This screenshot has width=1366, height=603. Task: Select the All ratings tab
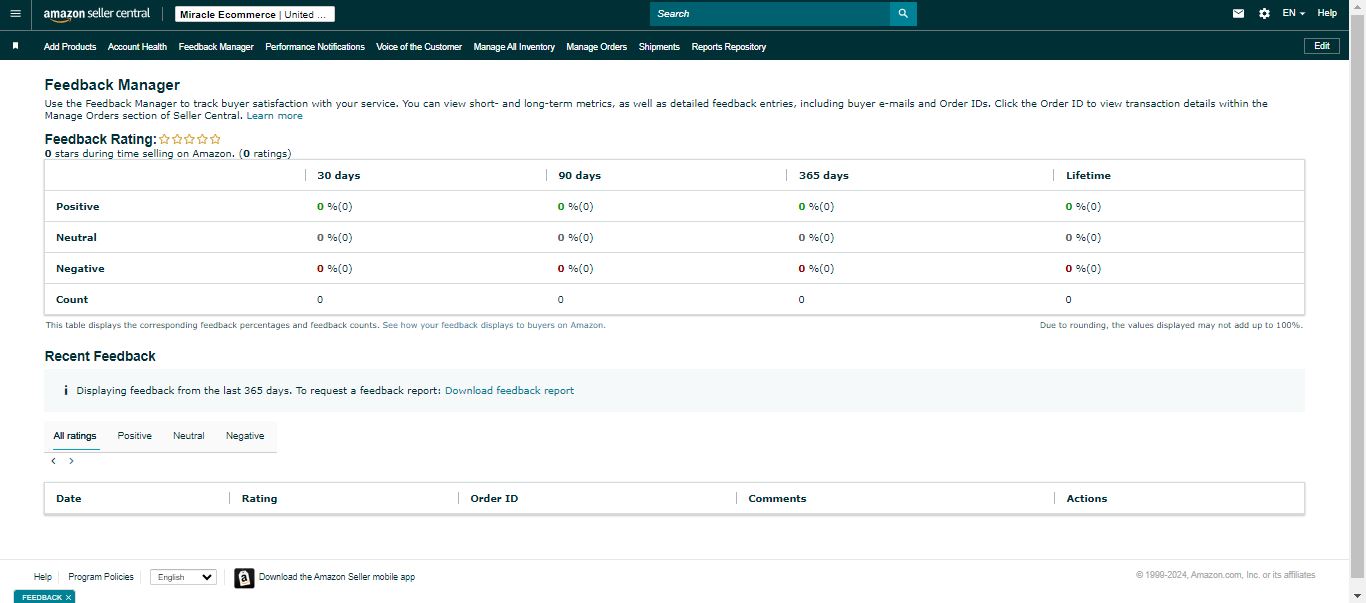75,436
